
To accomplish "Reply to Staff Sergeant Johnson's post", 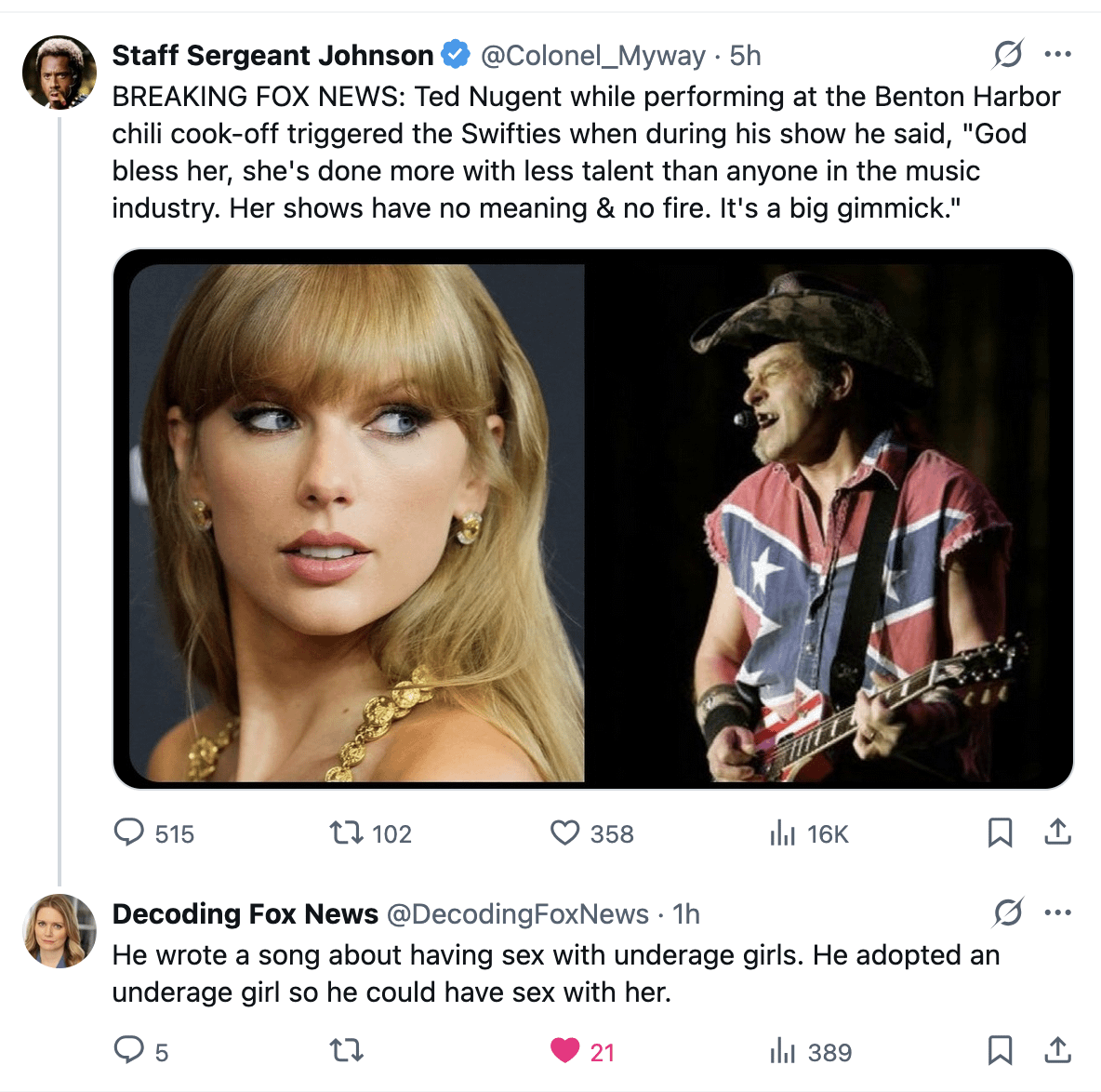I will point(129,832).
